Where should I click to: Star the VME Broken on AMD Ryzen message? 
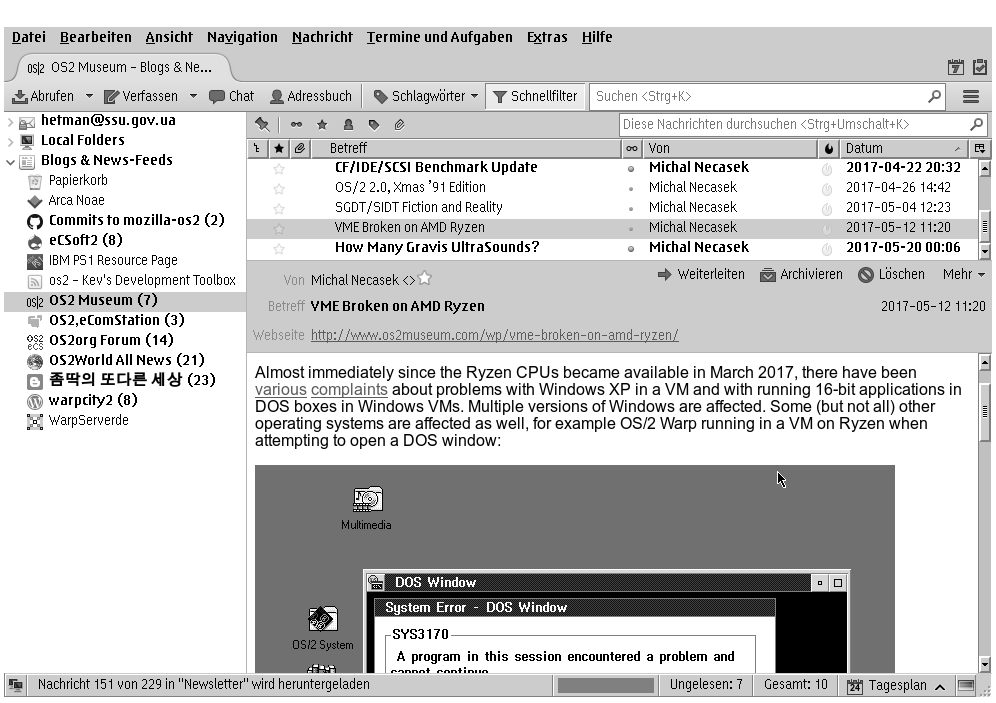tap(278, 228)
